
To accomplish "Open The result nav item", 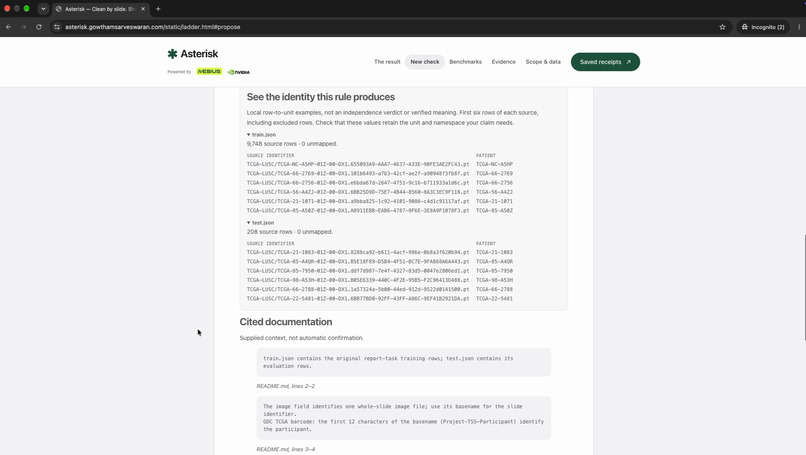I will point(387,62).
